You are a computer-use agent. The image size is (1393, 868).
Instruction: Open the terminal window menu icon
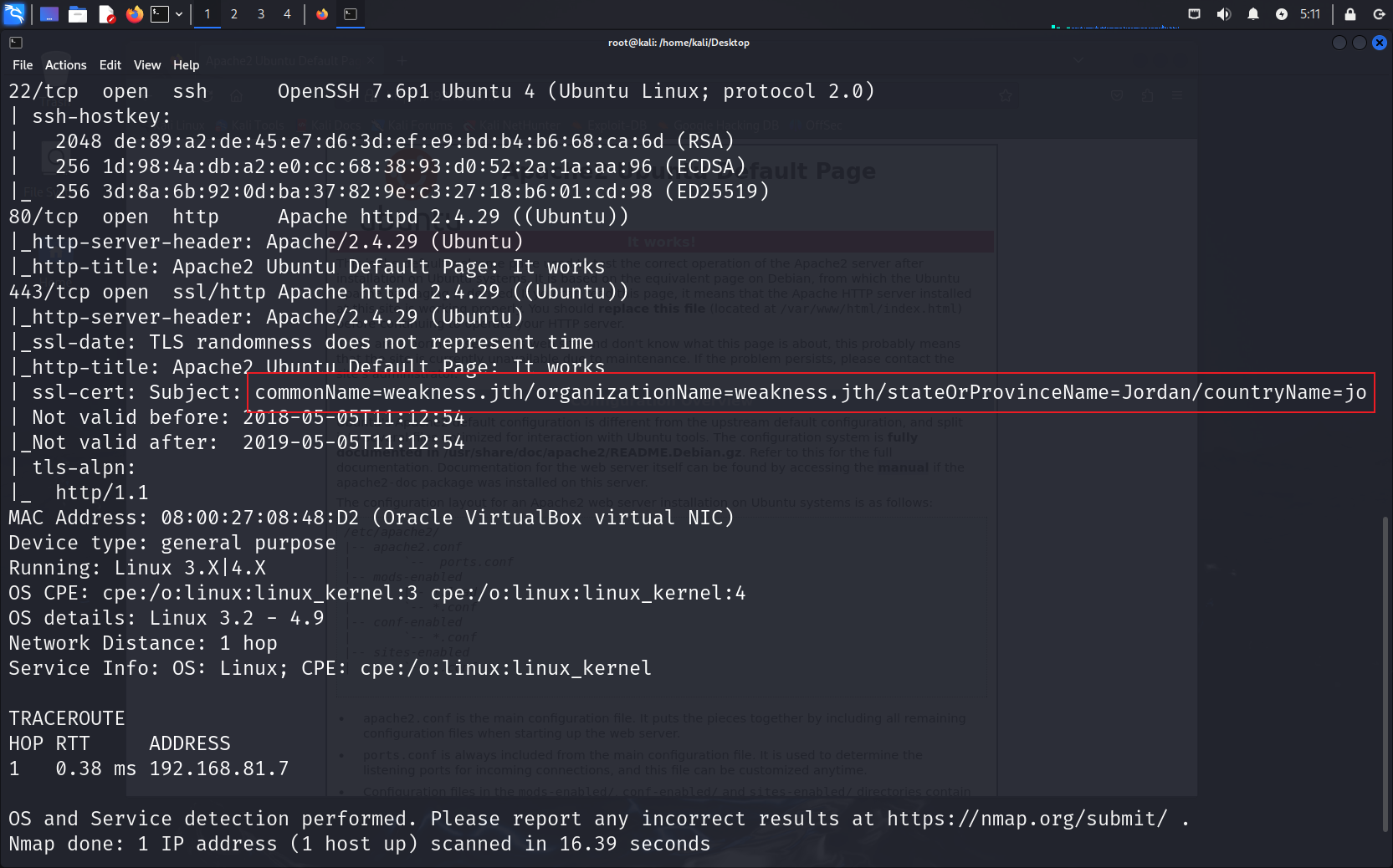click(16, 43)
